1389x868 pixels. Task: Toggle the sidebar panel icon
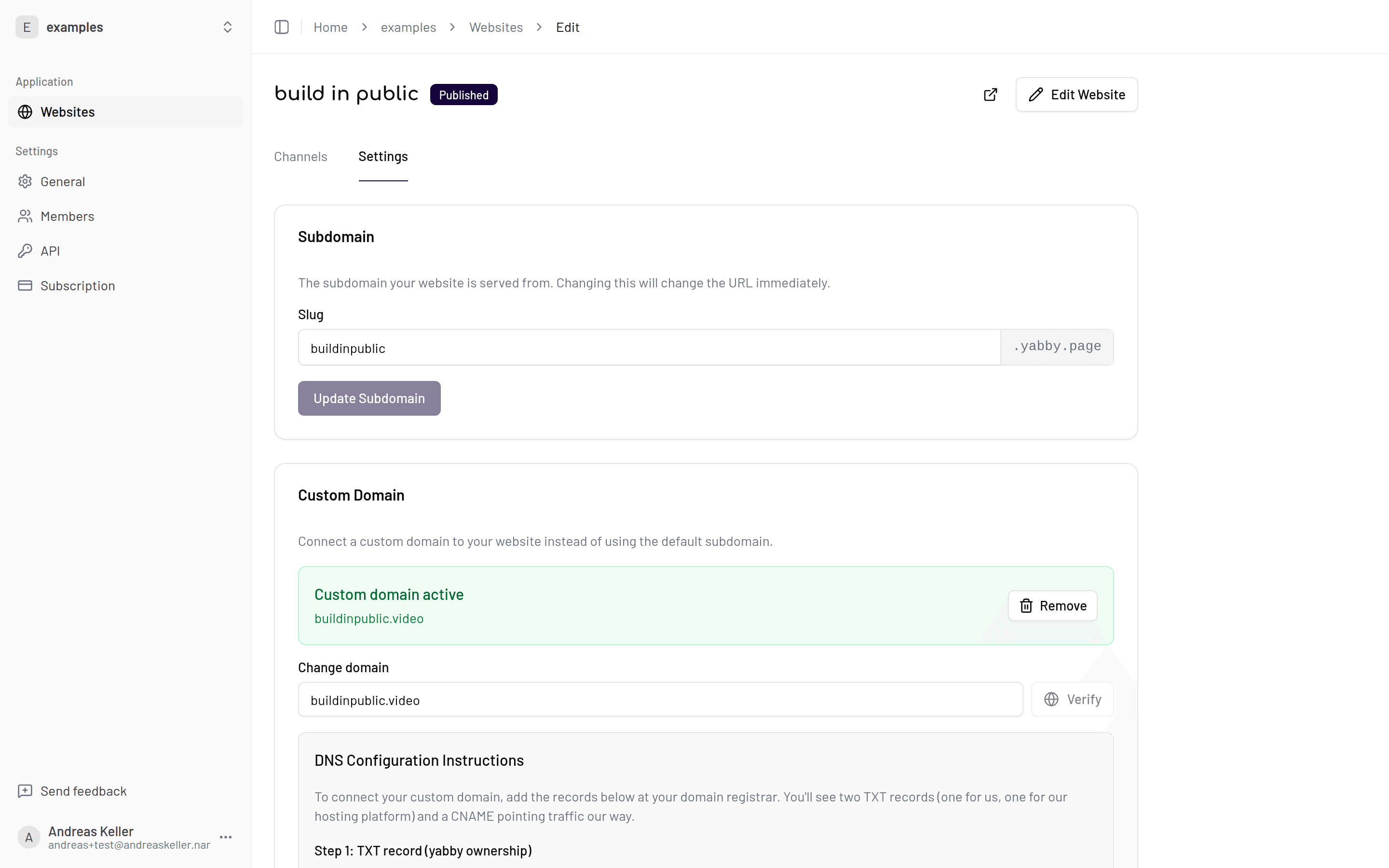(281, 27)
